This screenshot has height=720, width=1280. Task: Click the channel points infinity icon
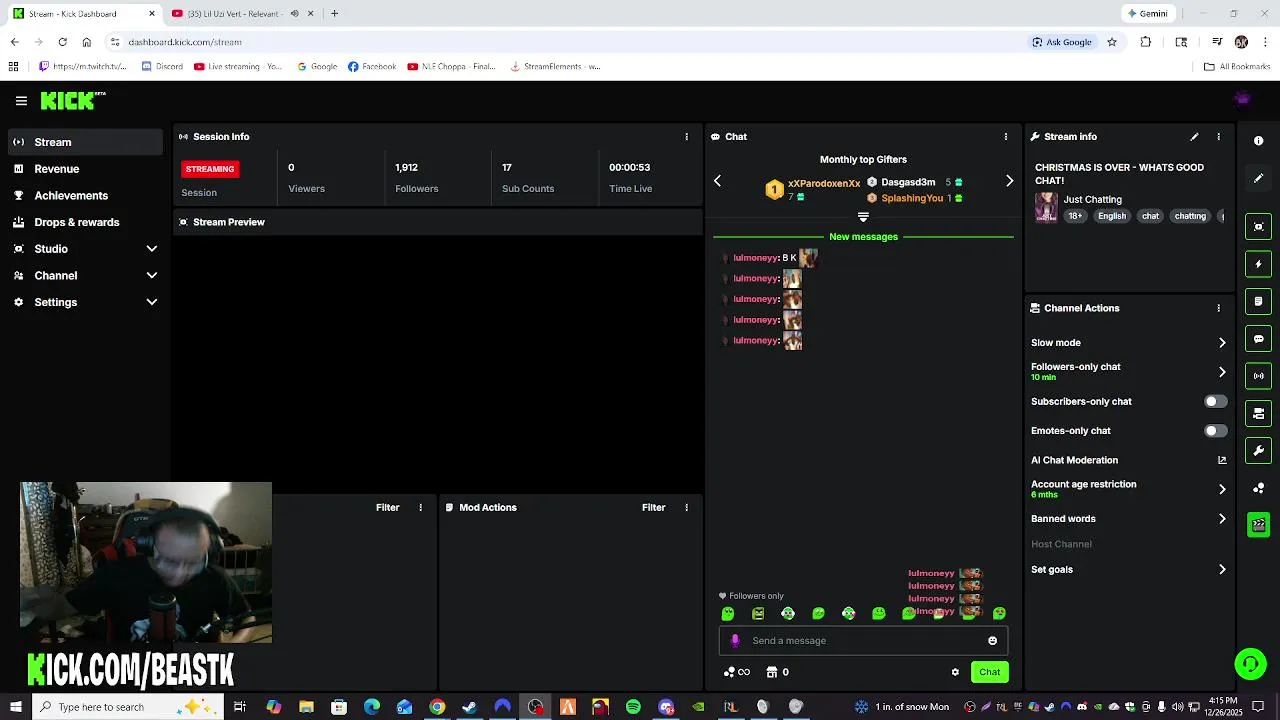[737, 672]
